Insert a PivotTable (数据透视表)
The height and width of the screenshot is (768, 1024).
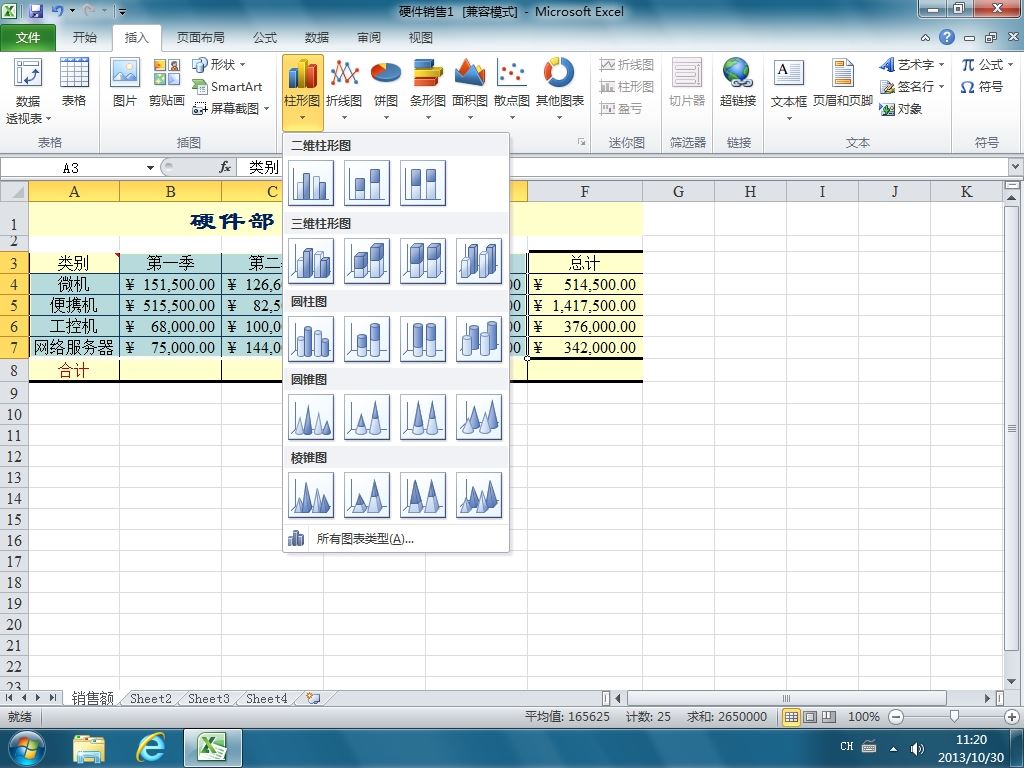point(28,89)
